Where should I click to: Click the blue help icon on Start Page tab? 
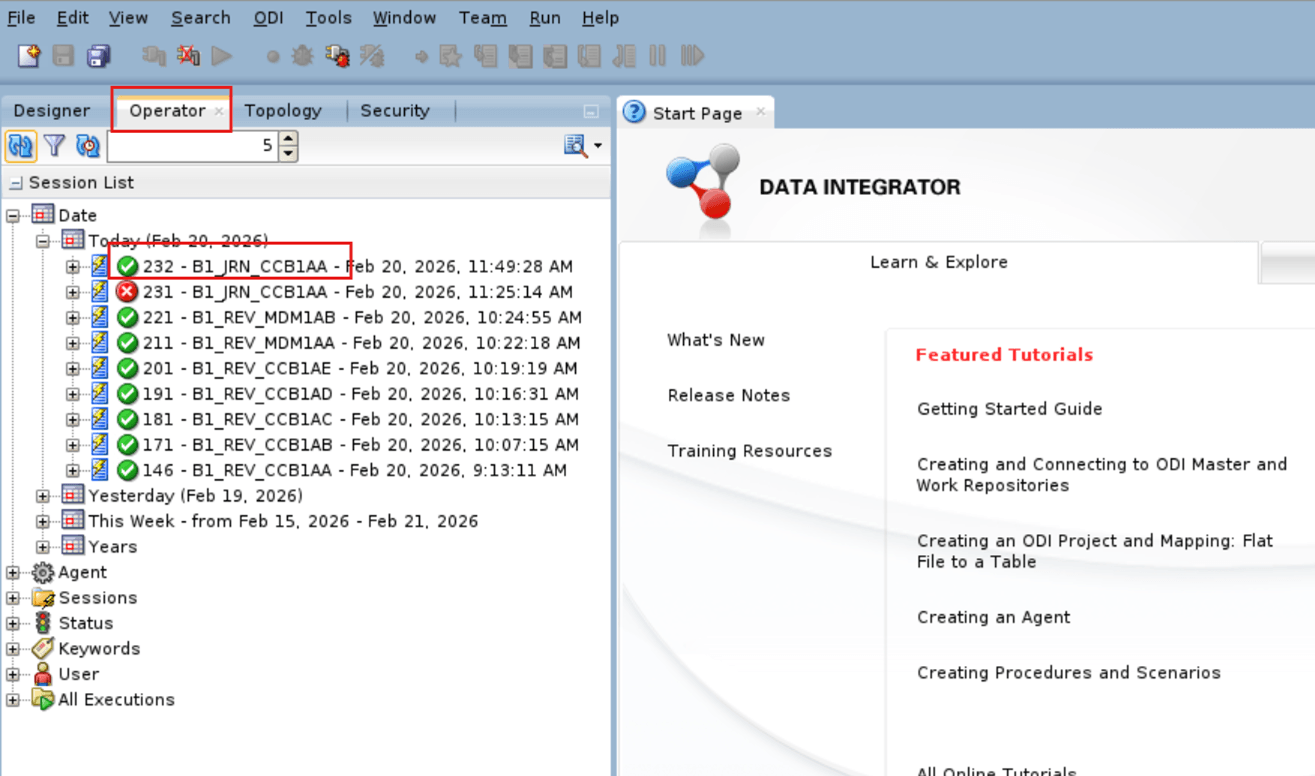tap(634, 112)
